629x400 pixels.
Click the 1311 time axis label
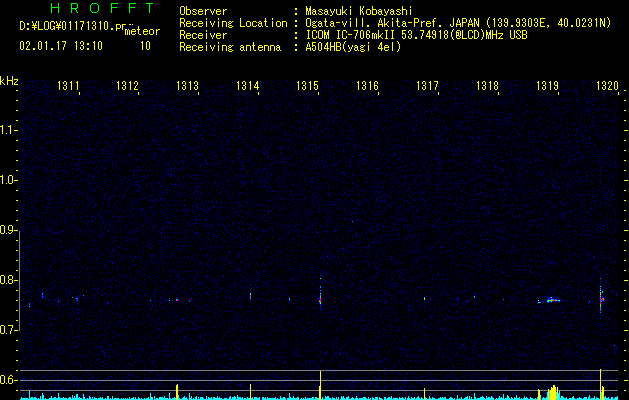68,85
